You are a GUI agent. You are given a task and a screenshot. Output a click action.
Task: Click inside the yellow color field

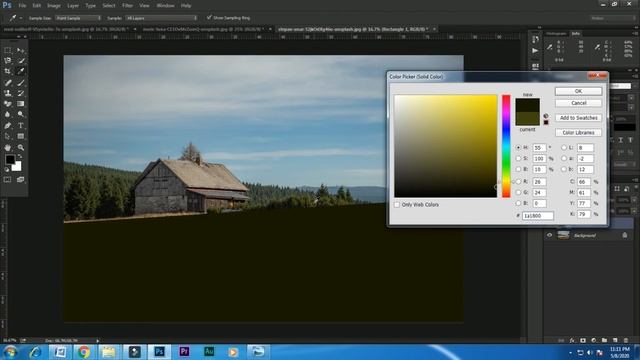click(445, 146)
